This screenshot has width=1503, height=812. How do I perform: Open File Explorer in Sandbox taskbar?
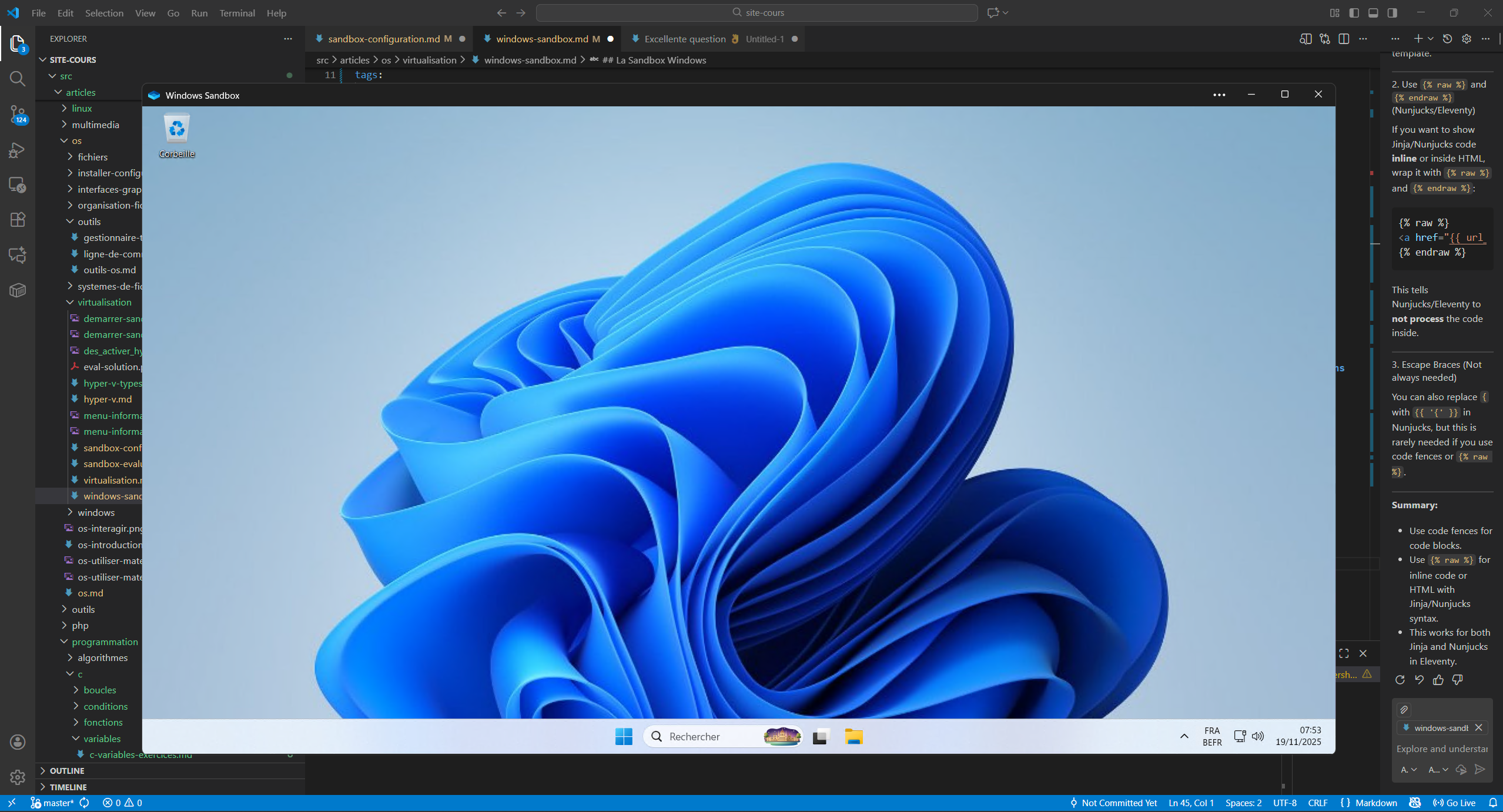853,736
